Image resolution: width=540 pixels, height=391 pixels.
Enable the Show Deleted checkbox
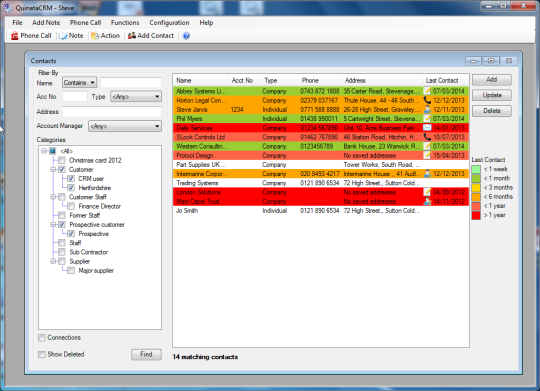coord(42,354)
